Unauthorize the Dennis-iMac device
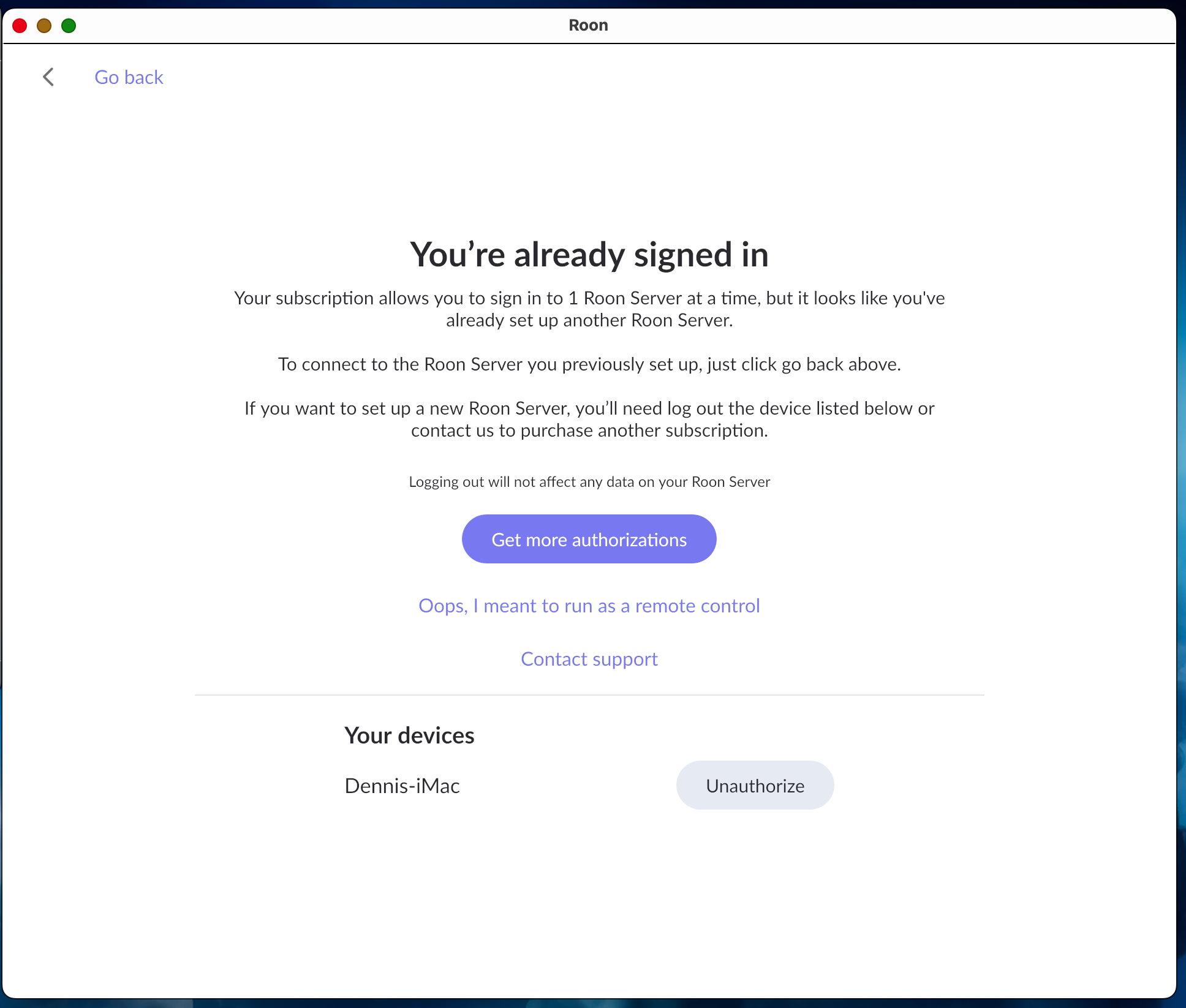1186x1008 pixels. (x=755, y=786)
